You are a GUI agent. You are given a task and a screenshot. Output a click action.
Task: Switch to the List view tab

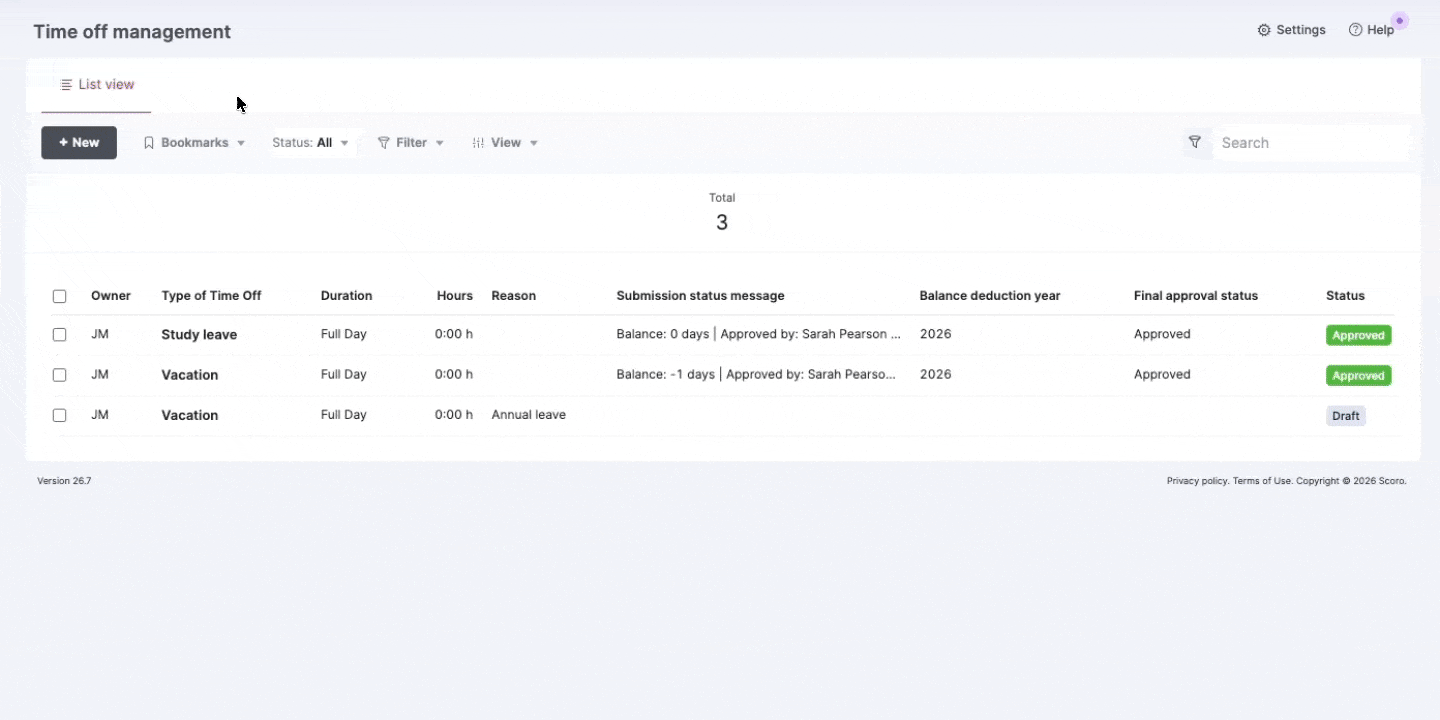coord(97,85)
